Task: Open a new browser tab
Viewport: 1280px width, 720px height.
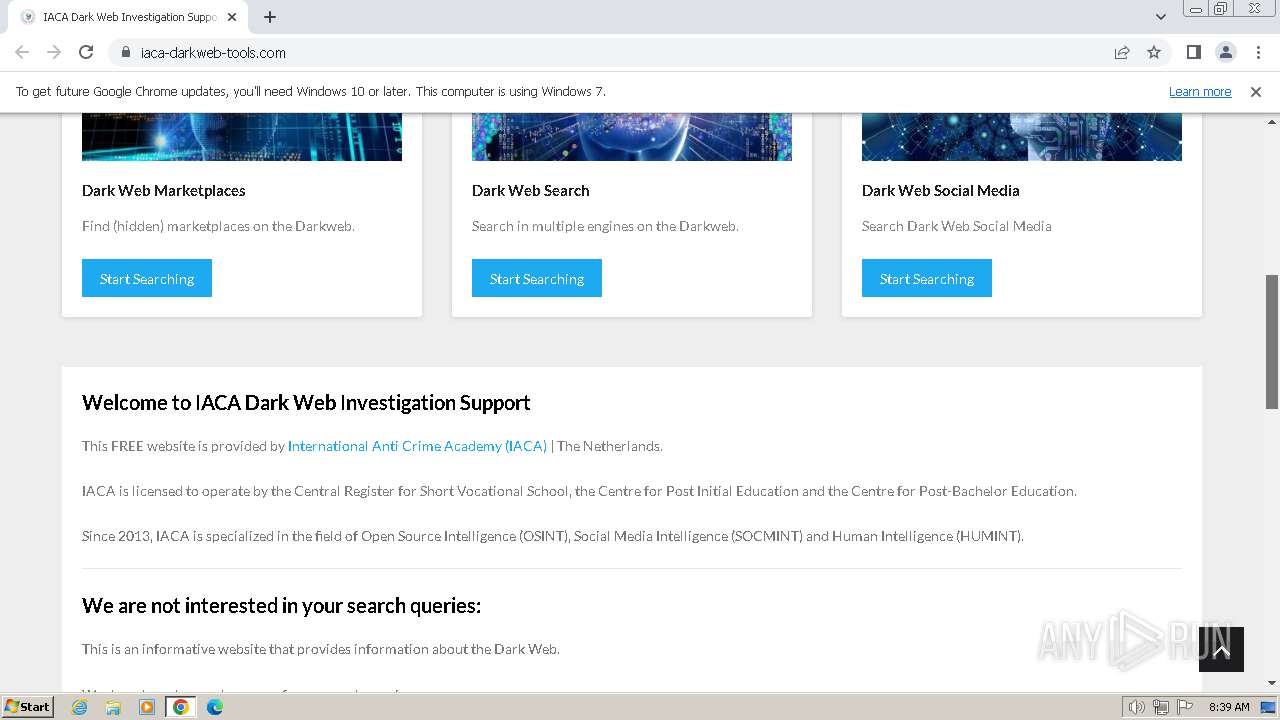Action: point(270,17)
